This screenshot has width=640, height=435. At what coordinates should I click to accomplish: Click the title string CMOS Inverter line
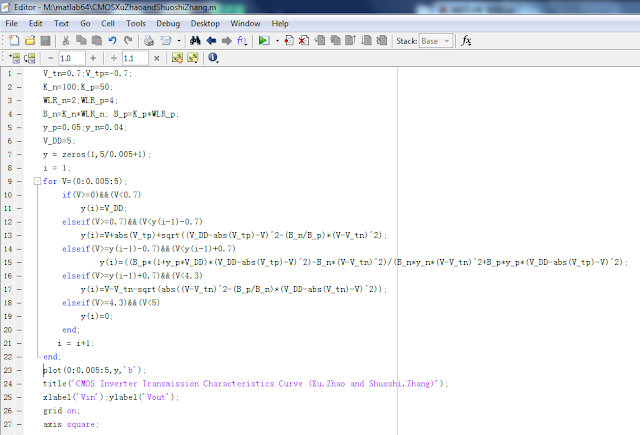coord(245,384)
